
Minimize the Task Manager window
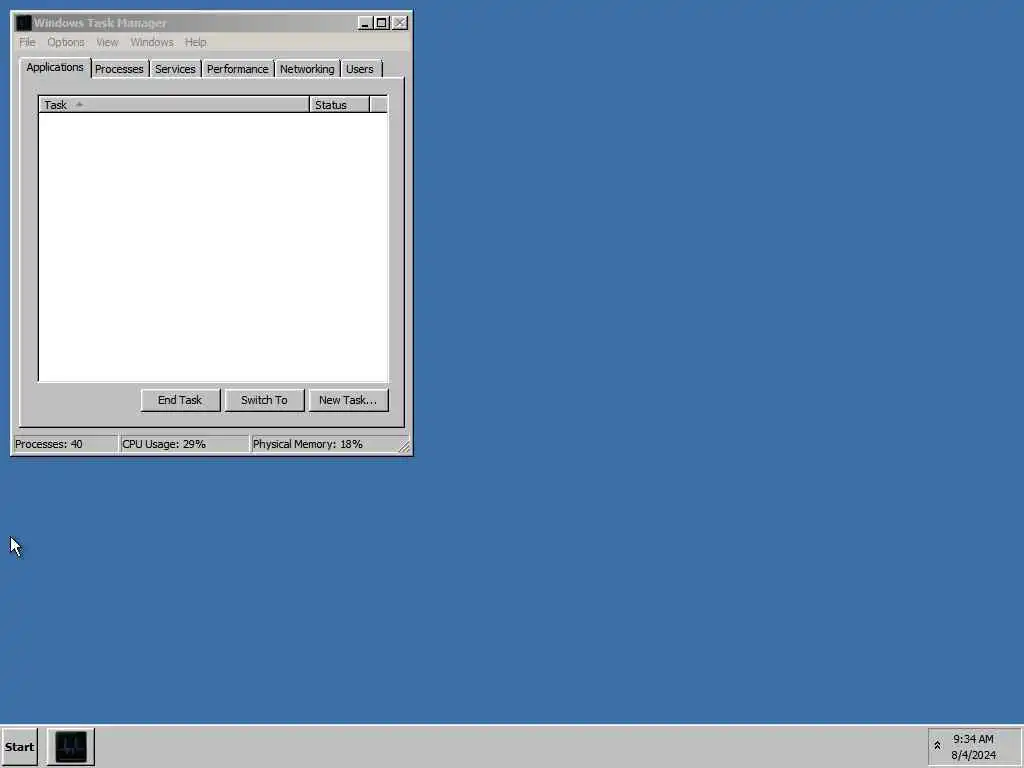pos(366,23)
